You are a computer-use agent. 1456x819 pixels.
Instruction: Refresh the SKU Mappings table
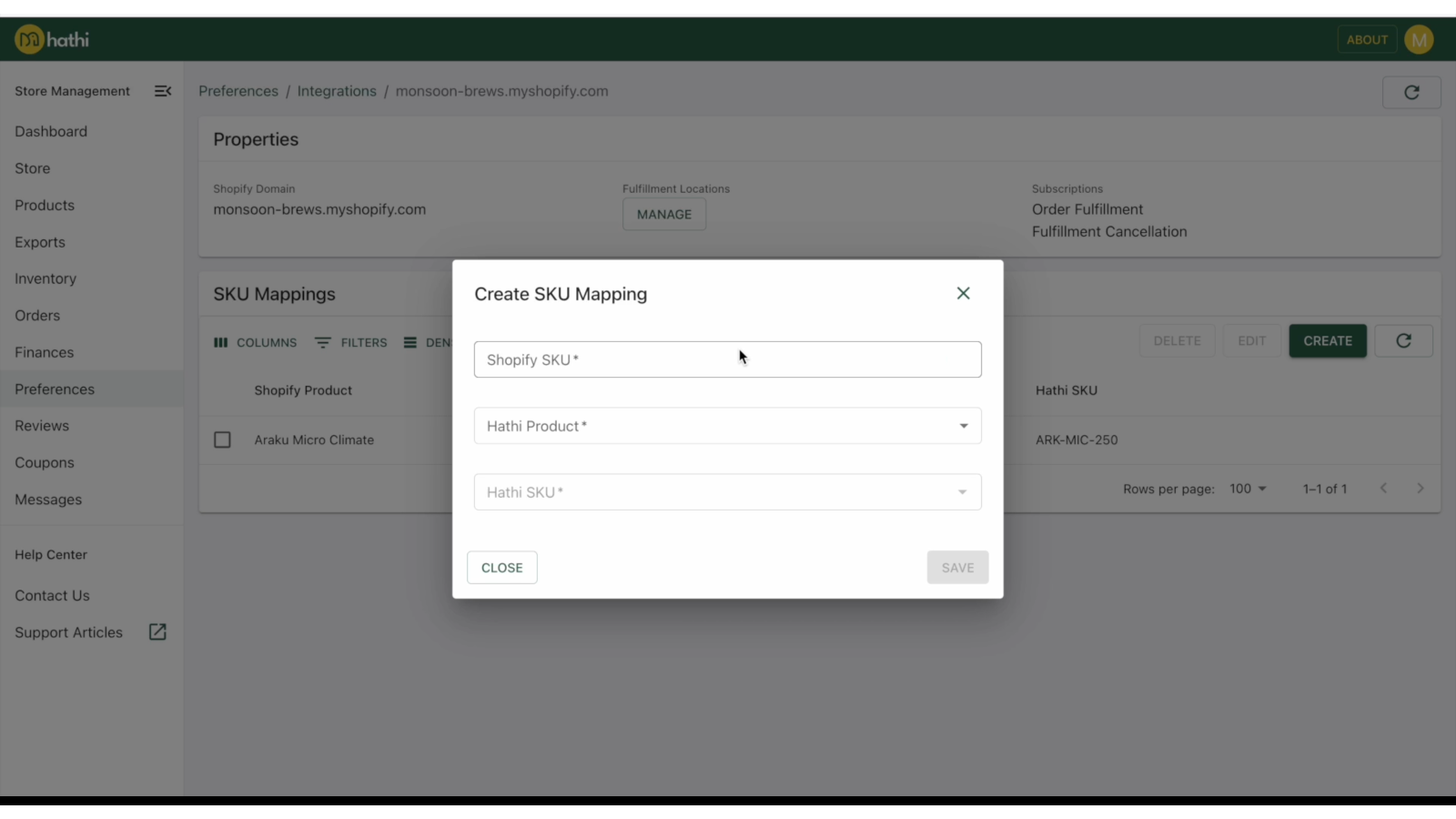click(1403, 340)
